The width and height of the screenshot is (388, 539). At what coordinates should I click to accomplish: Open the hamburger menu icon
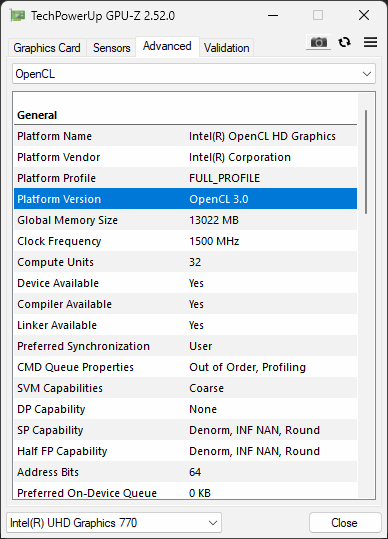pyautogui.click(x=370, y=42)
